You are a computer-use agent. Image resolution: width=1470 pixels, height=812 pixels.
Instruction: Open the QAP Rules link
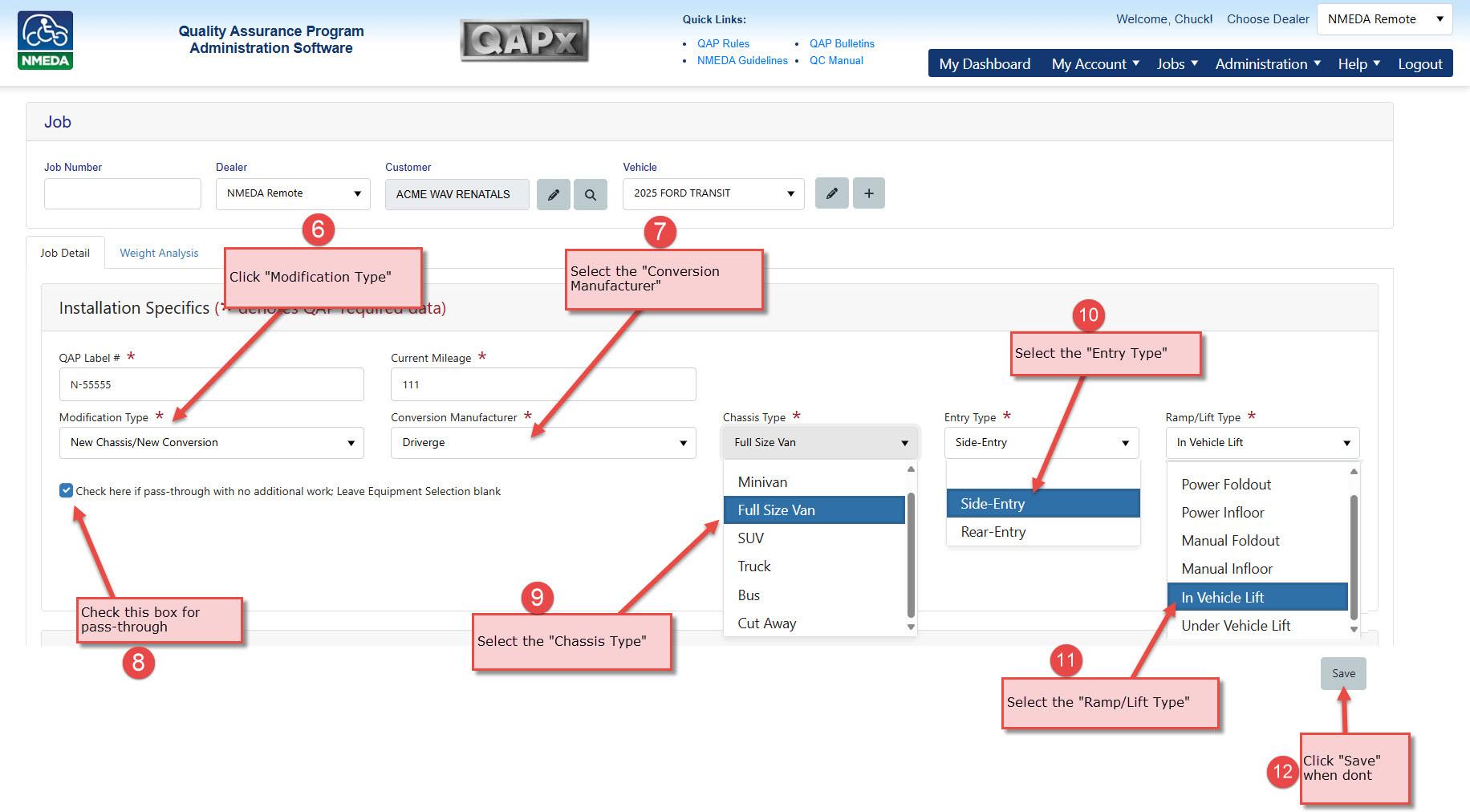[x=723, y=43]
